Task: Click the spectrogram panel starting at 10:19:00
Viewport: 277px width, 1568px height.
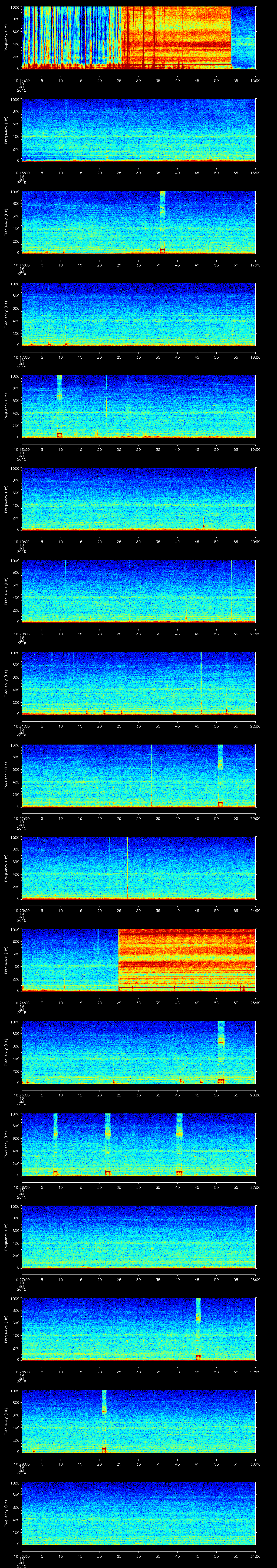Action: coord(138,499)
